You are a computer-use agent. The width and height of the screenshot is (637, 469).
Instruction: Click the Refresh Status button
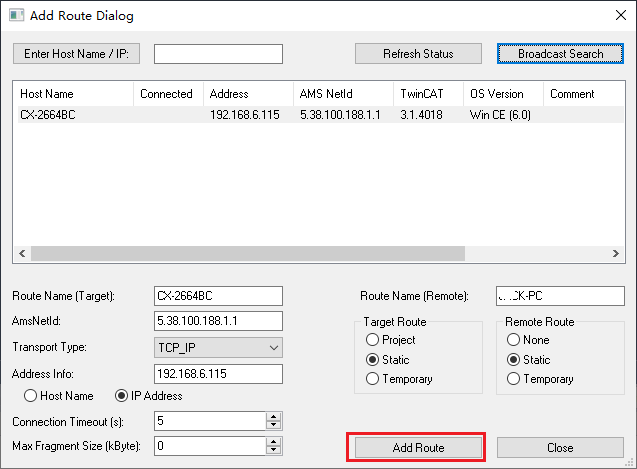[418, 53]
